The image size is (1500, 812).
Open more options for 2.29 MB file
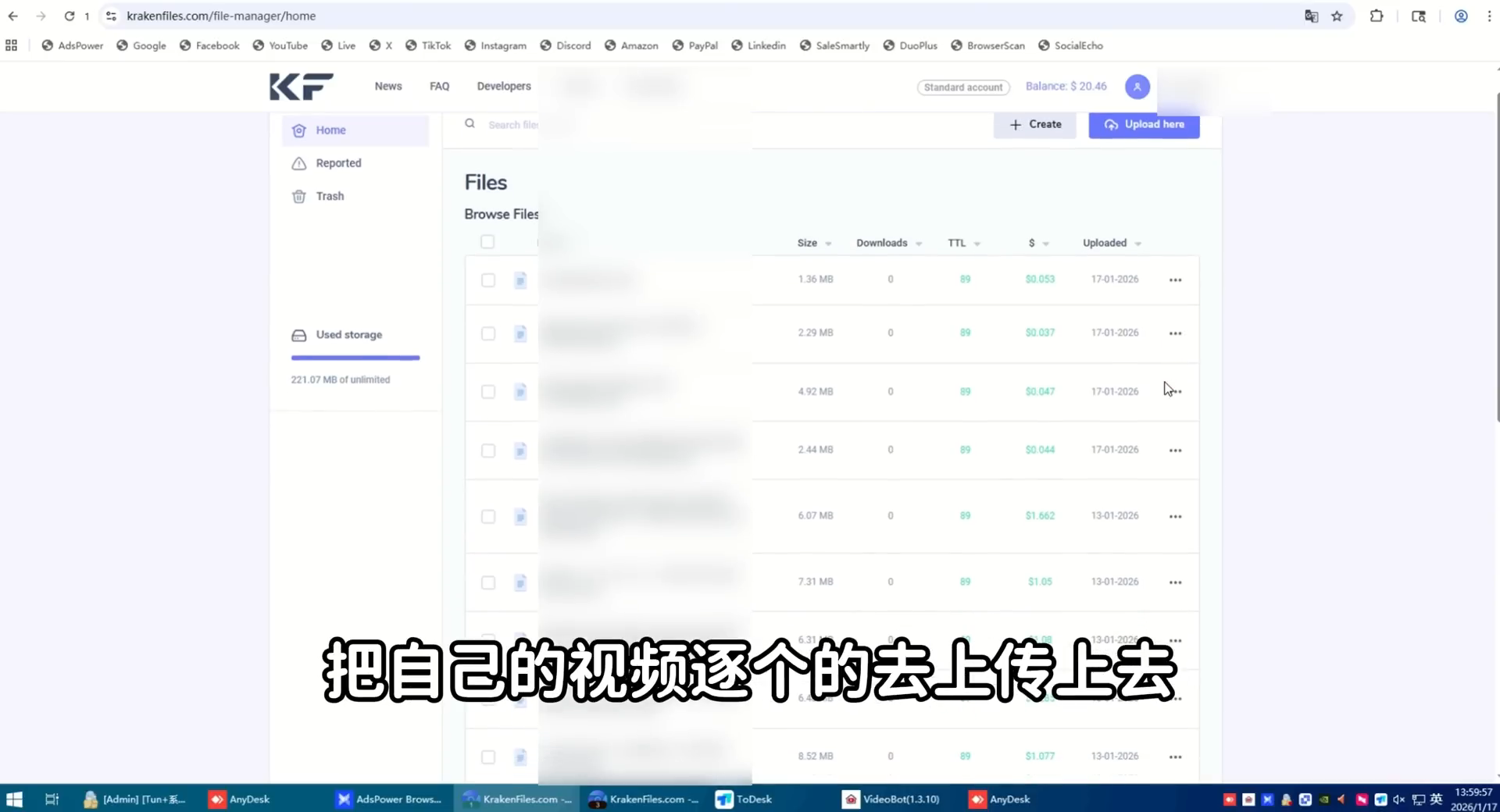(x=1175, y=333)
